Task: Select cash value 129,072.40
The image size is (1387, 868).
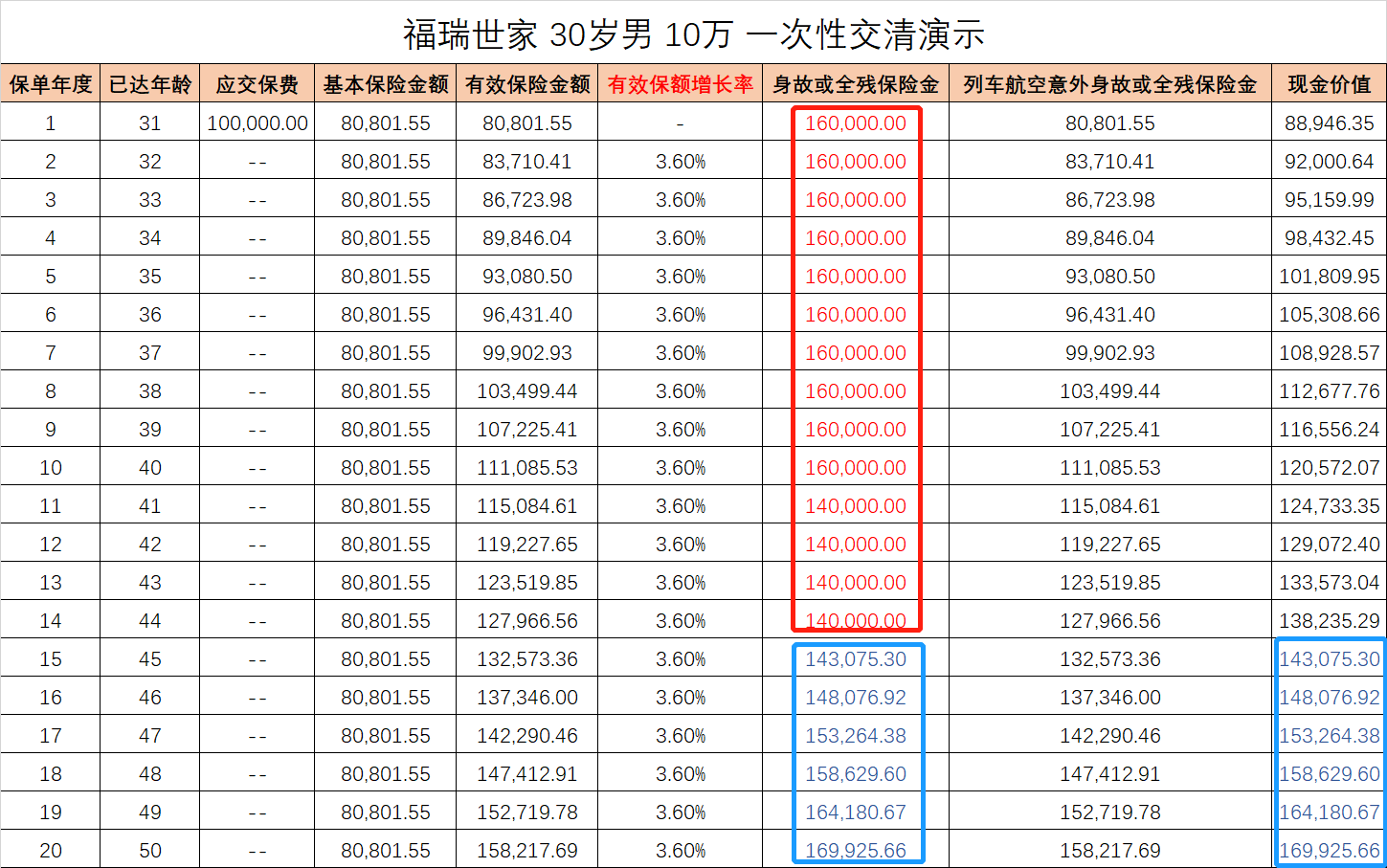Action: [1330, 545]
